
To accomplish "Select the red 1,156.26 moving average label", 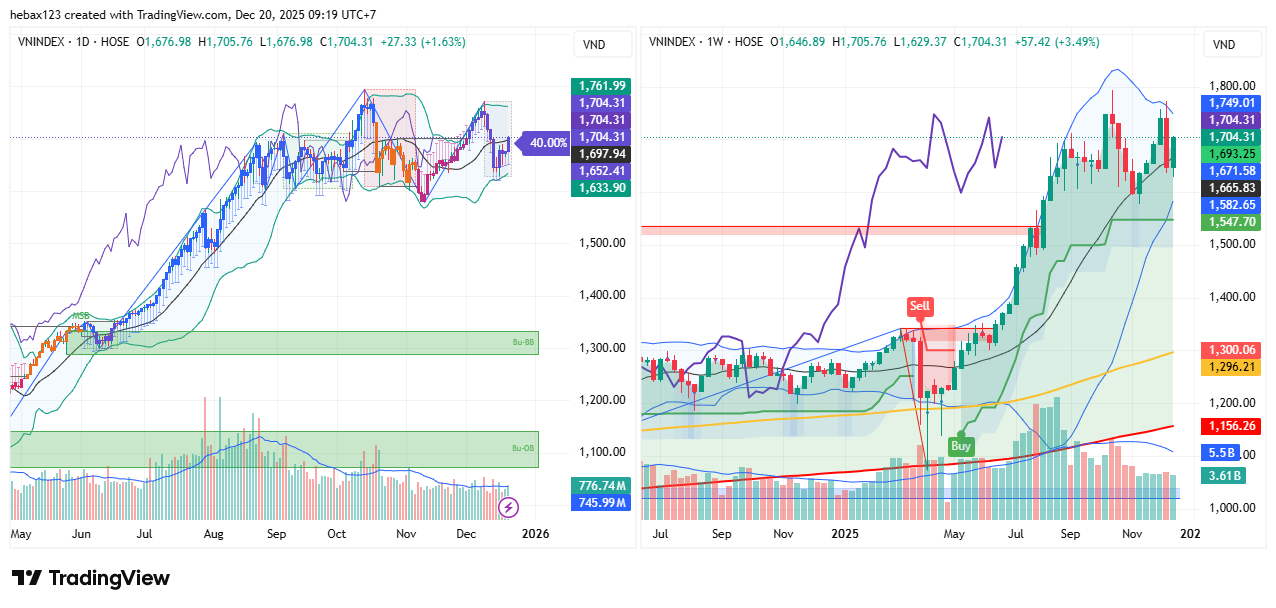I will click(1230, 426).
